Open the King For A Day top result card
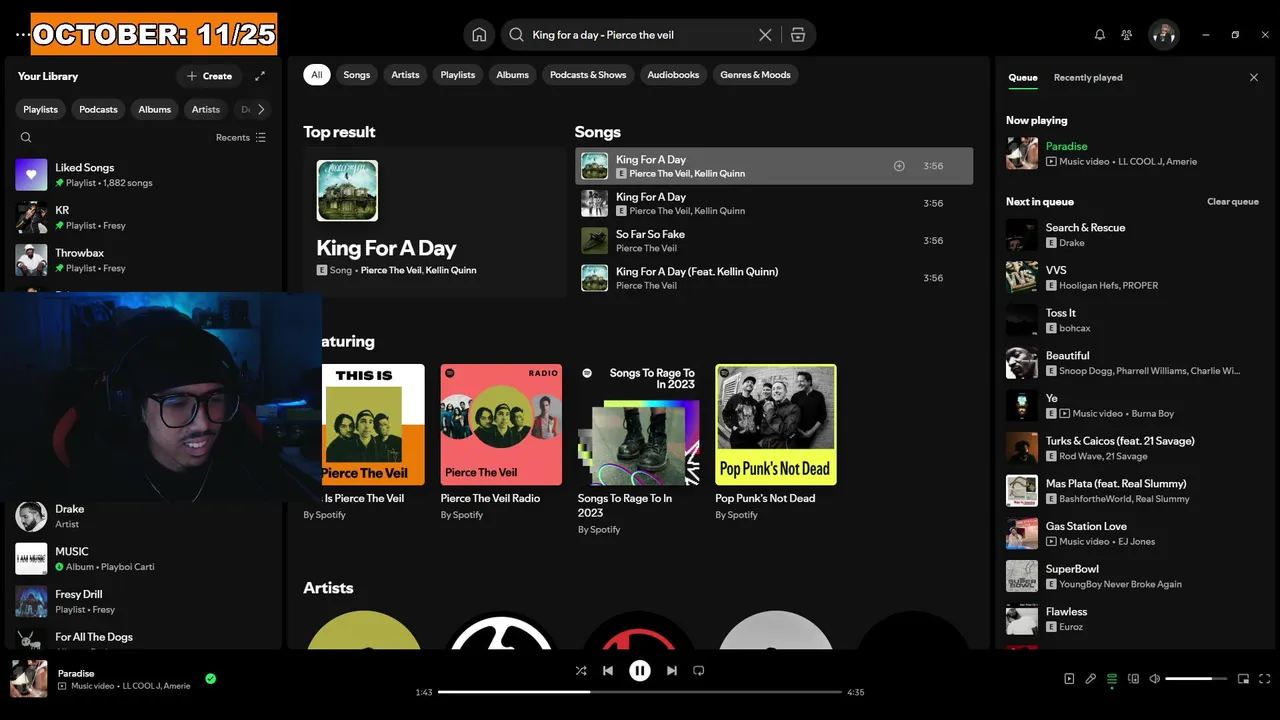Viewport: 1280px width, 720px height. pos(434,223)
